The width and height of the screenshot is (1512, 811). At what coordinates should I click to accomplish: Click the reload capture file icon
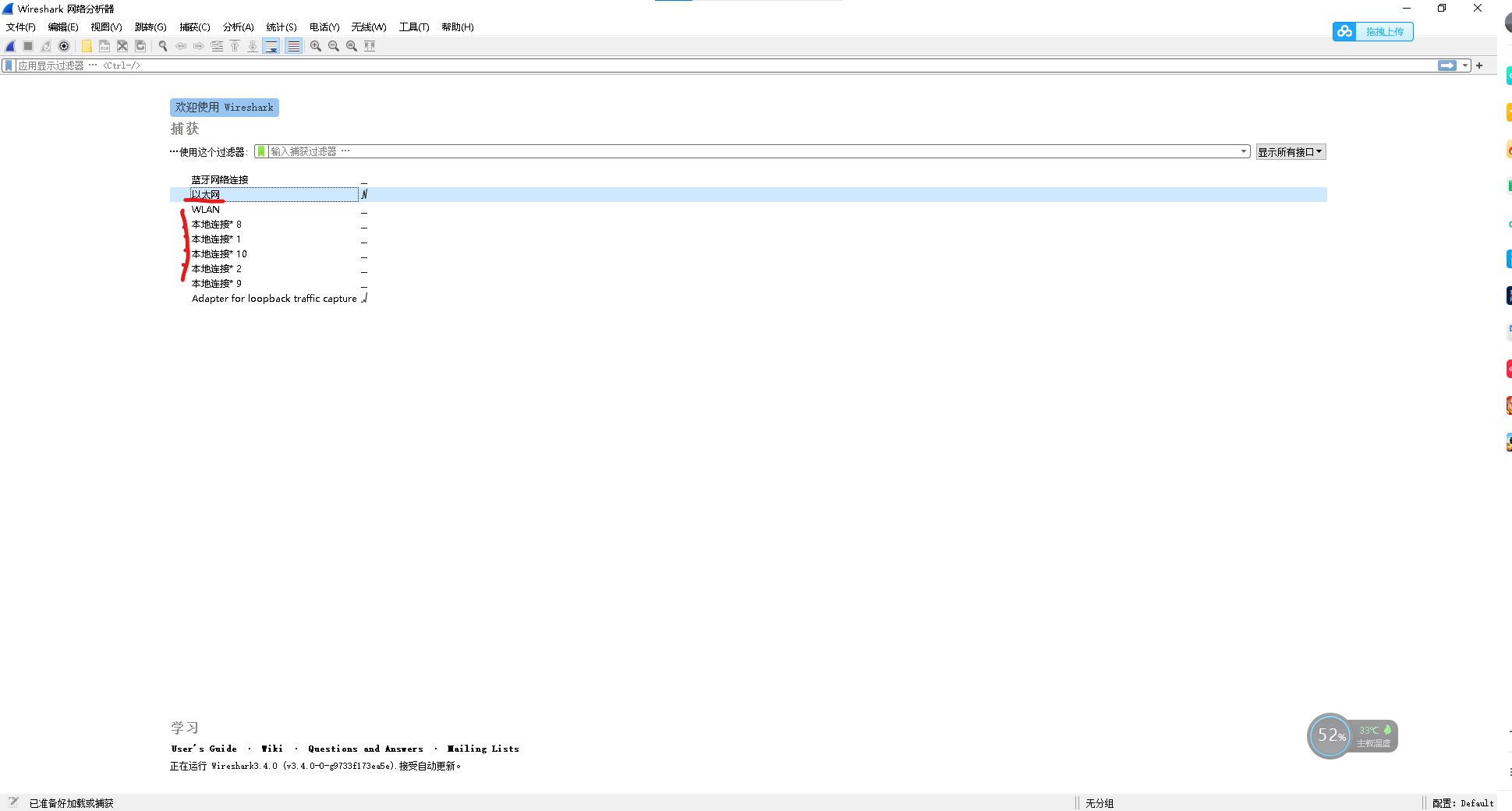[x=140, y=46]
